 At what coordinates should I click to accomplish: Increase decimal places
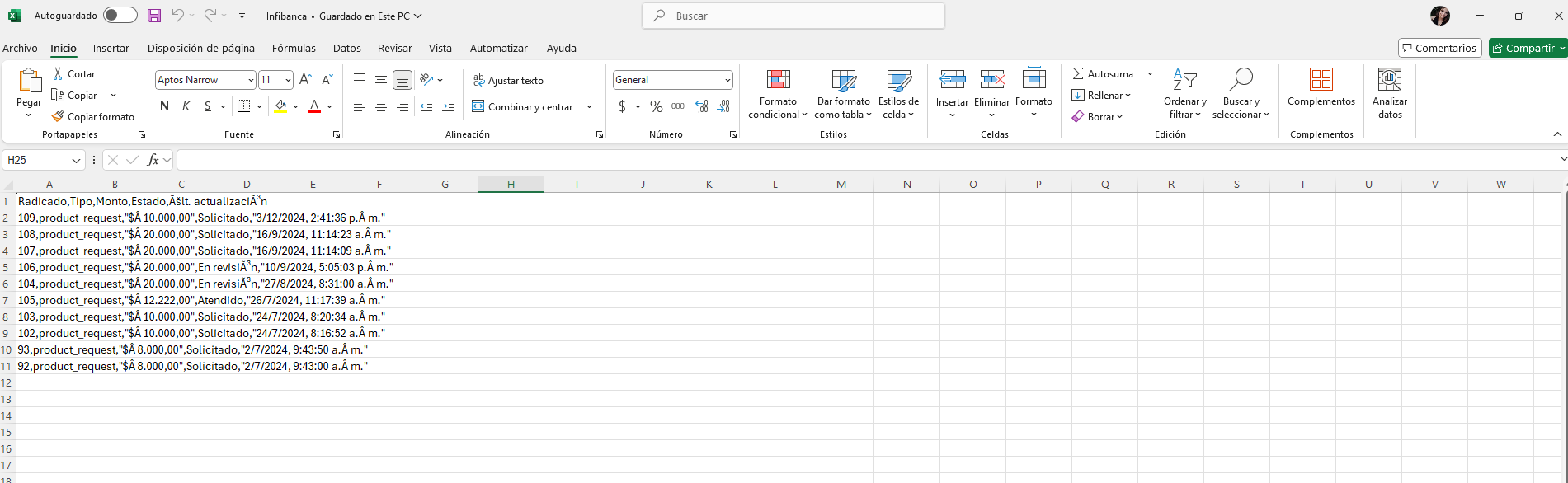(702, 106)
